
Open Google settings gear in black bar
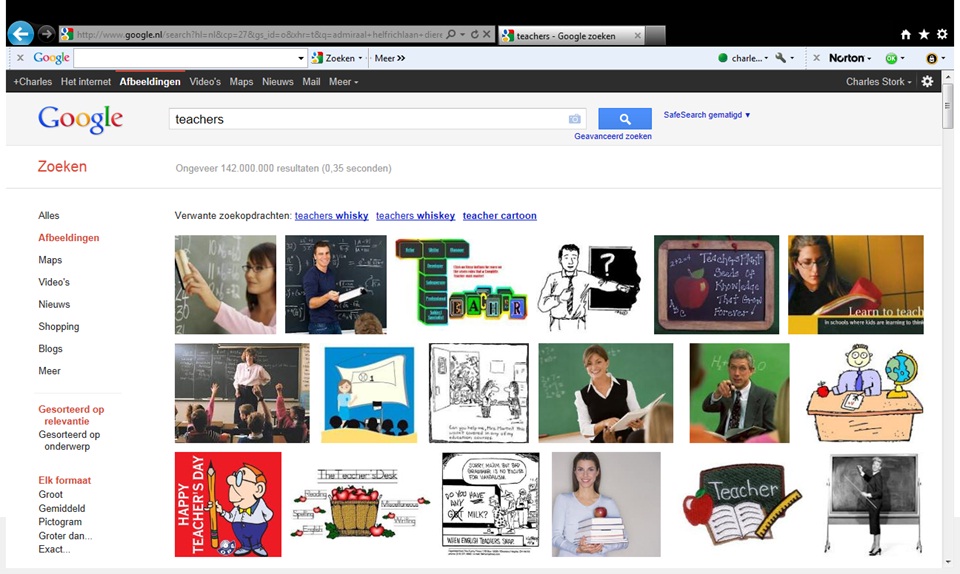click(928, 81)
